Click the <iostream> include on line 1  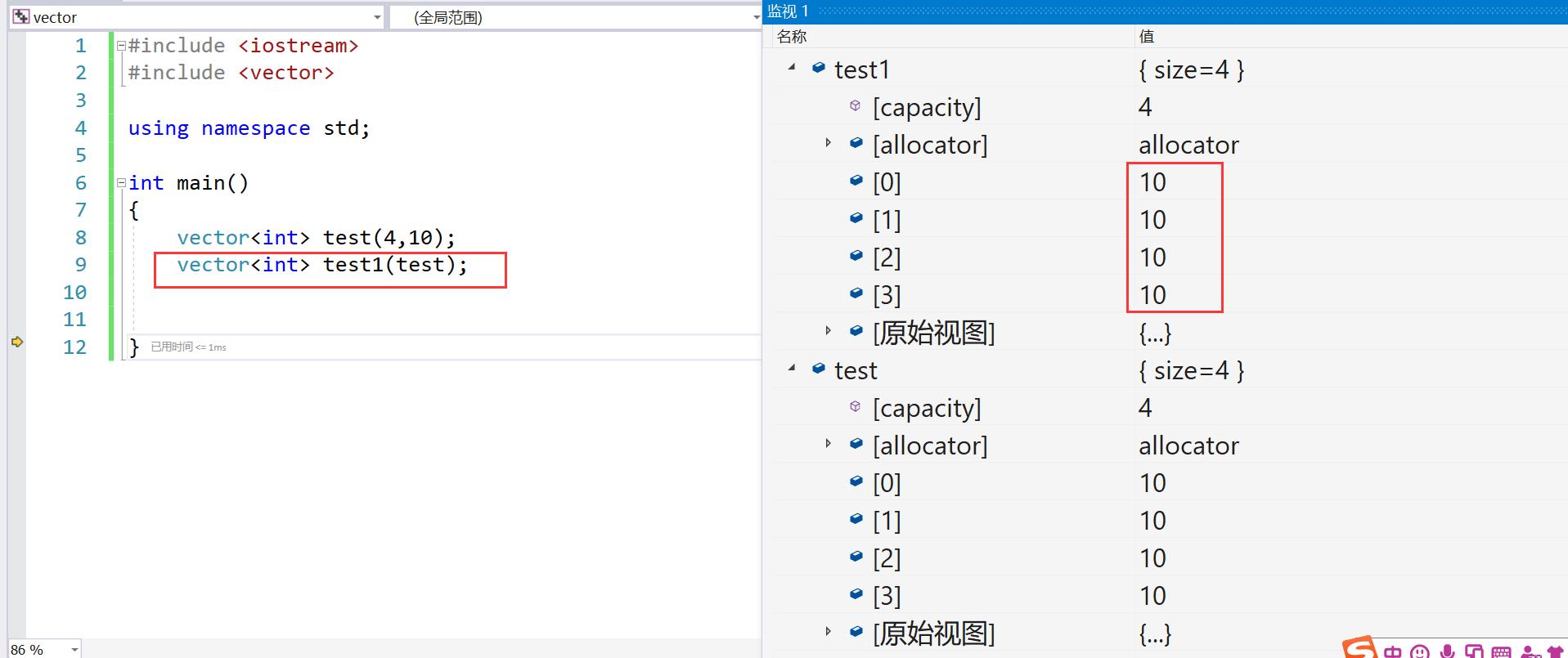tap(298, 46)
